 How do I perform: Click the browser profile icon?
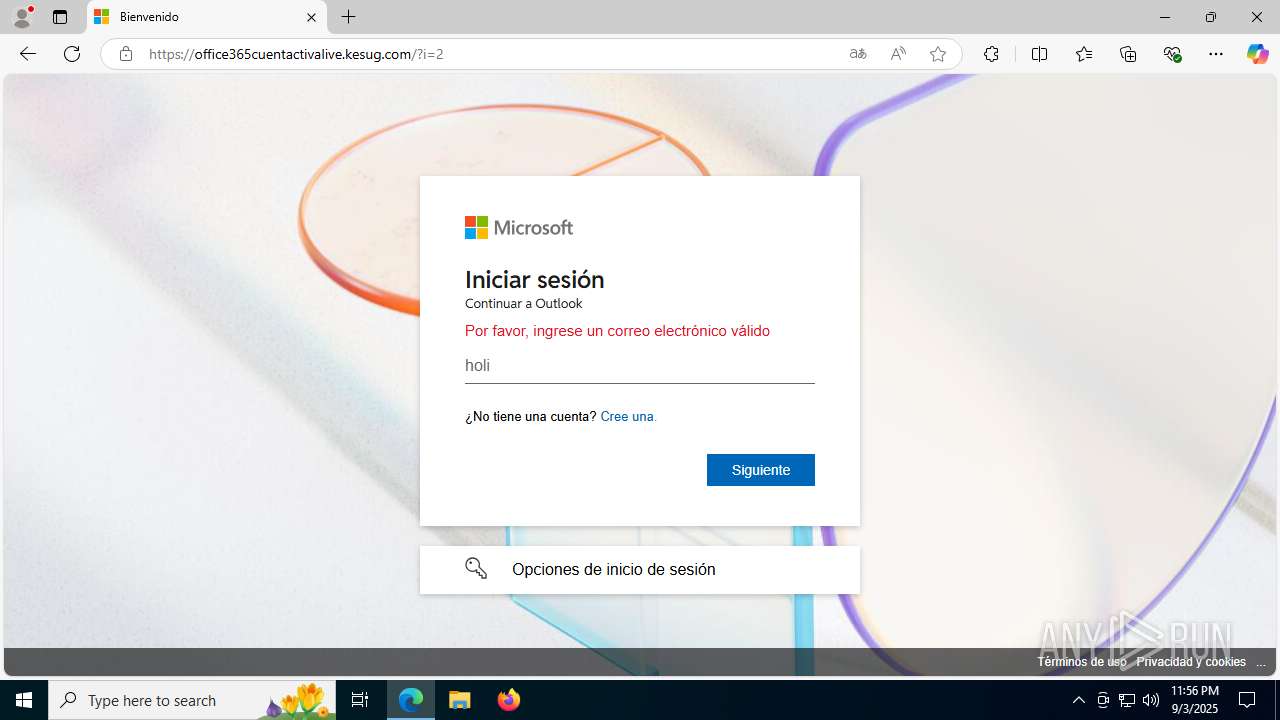[22, 17]
